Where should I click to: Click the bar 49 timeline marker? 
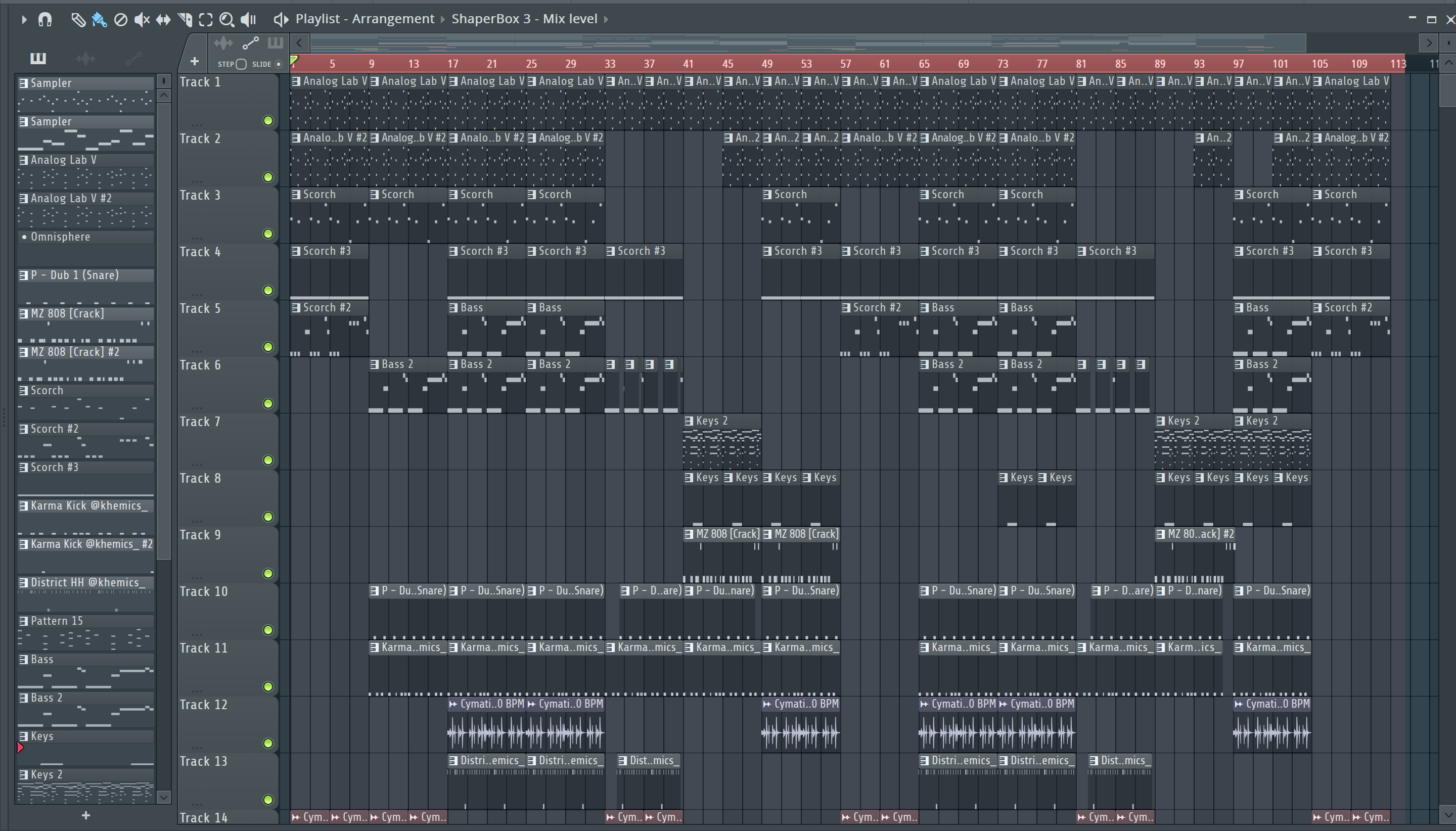point(767,63)
